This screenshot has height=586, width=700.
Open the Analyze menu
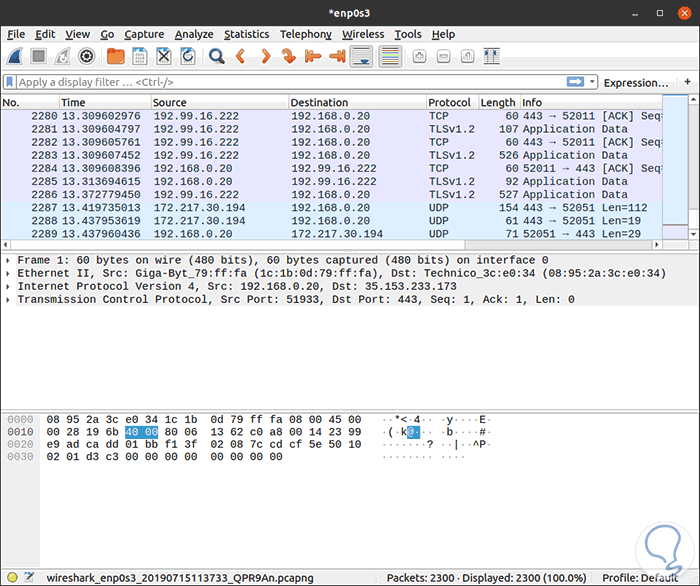click(x=194, y=34)
